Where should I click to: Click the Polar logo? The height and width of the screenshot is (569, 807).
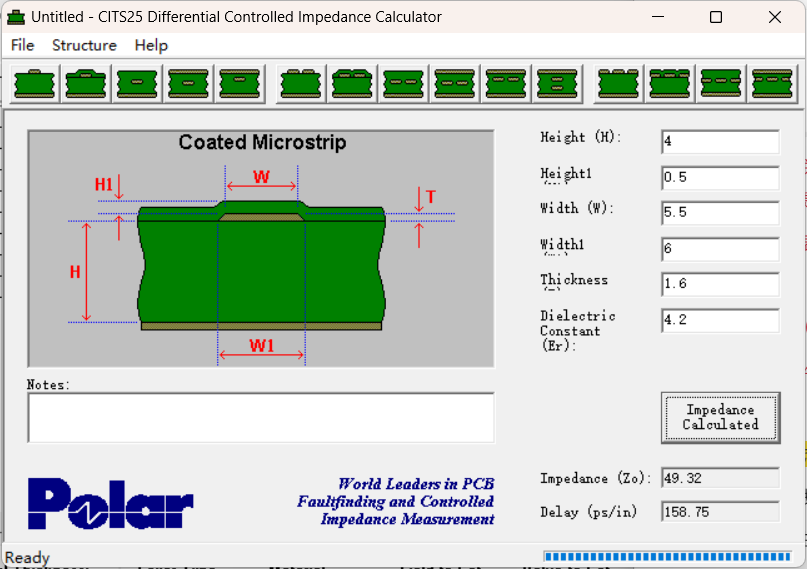[111, 504]
